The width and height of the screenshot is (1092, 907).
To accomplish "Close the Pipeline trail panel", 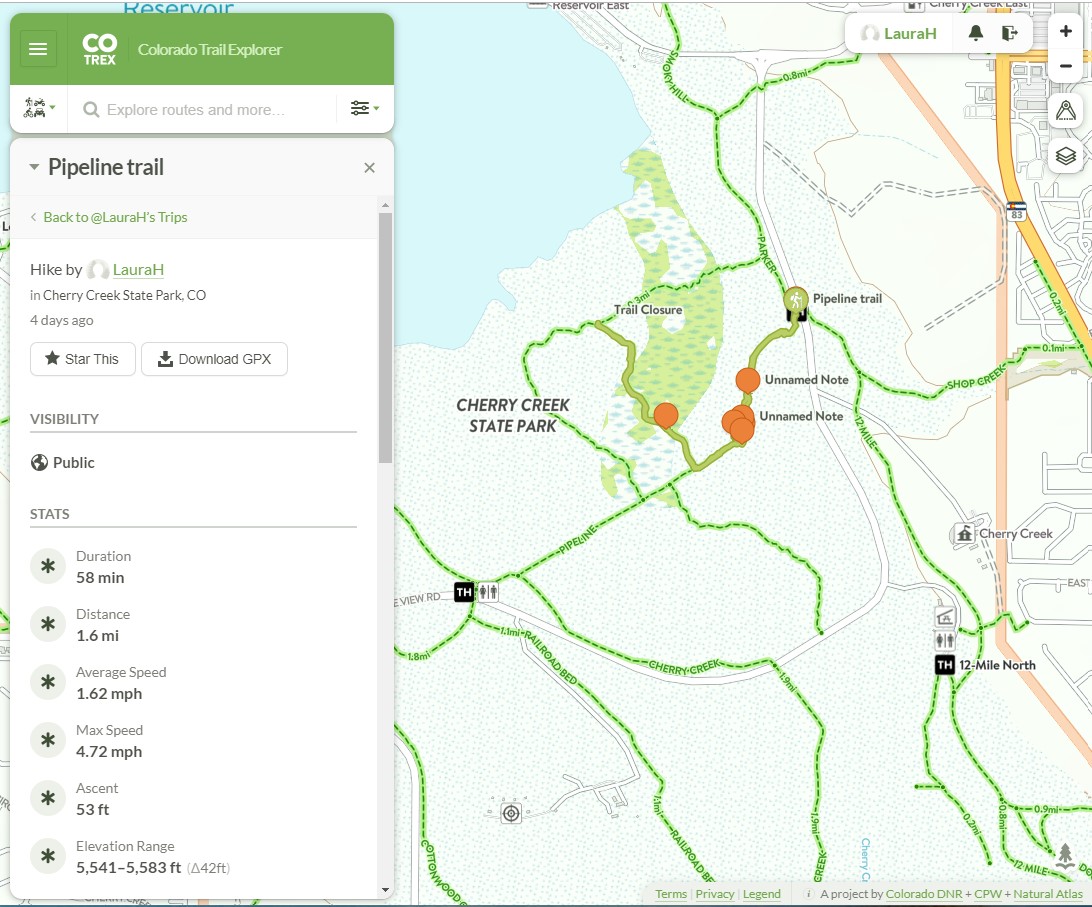I will pyautogui.click(x=369, y=168).
